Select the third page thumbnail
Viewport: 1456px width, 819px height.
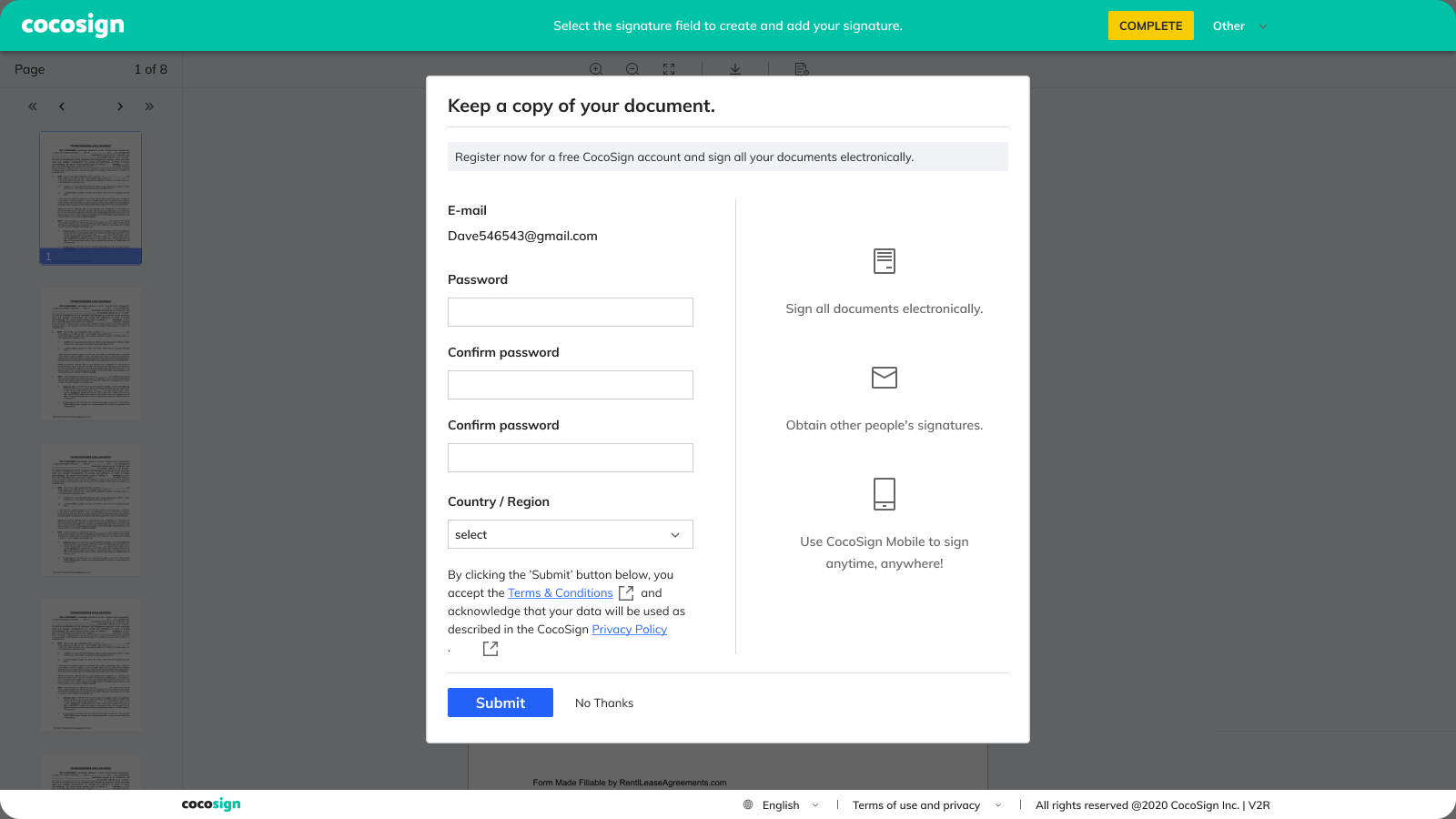[91, 510]
